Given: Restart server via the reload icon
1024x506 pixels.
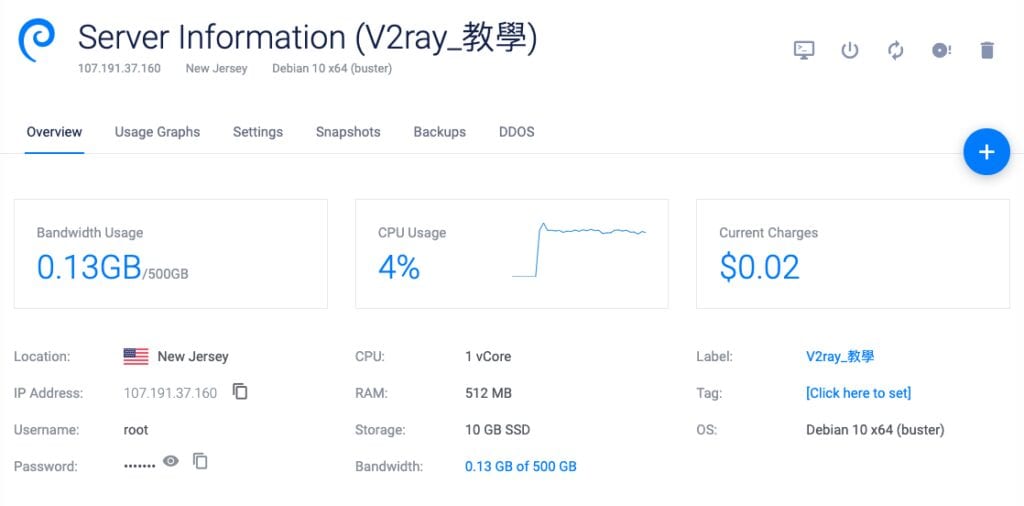Looking at the screenshot, I should (895, 50).
